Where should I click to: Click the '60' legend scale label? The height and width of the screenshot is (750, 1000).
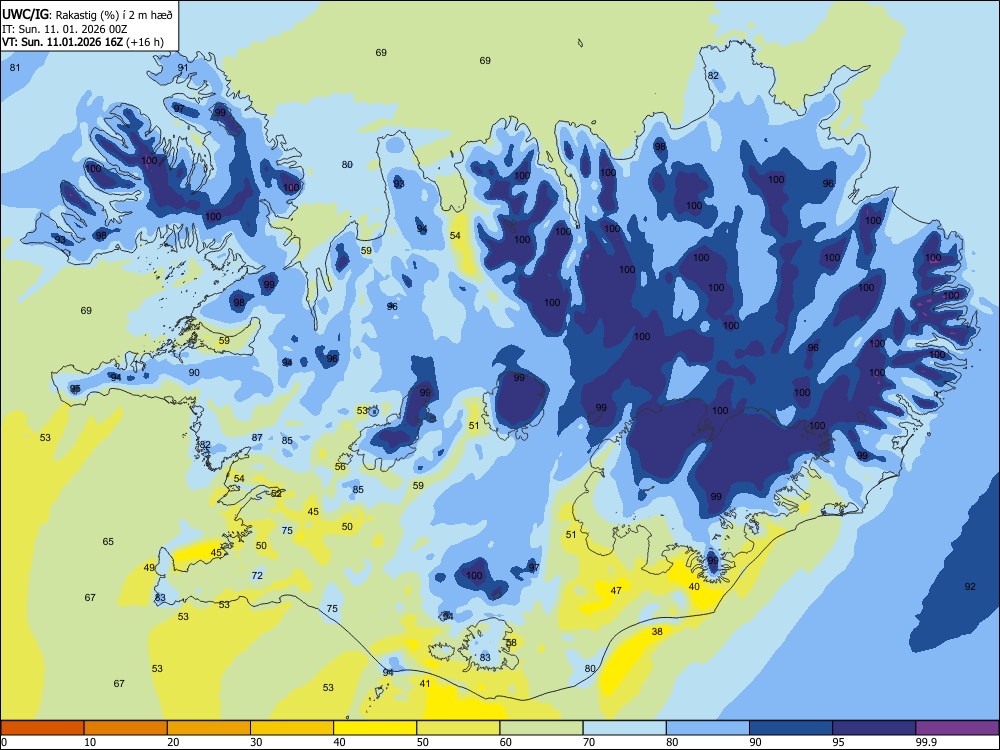tap(506, 742)
